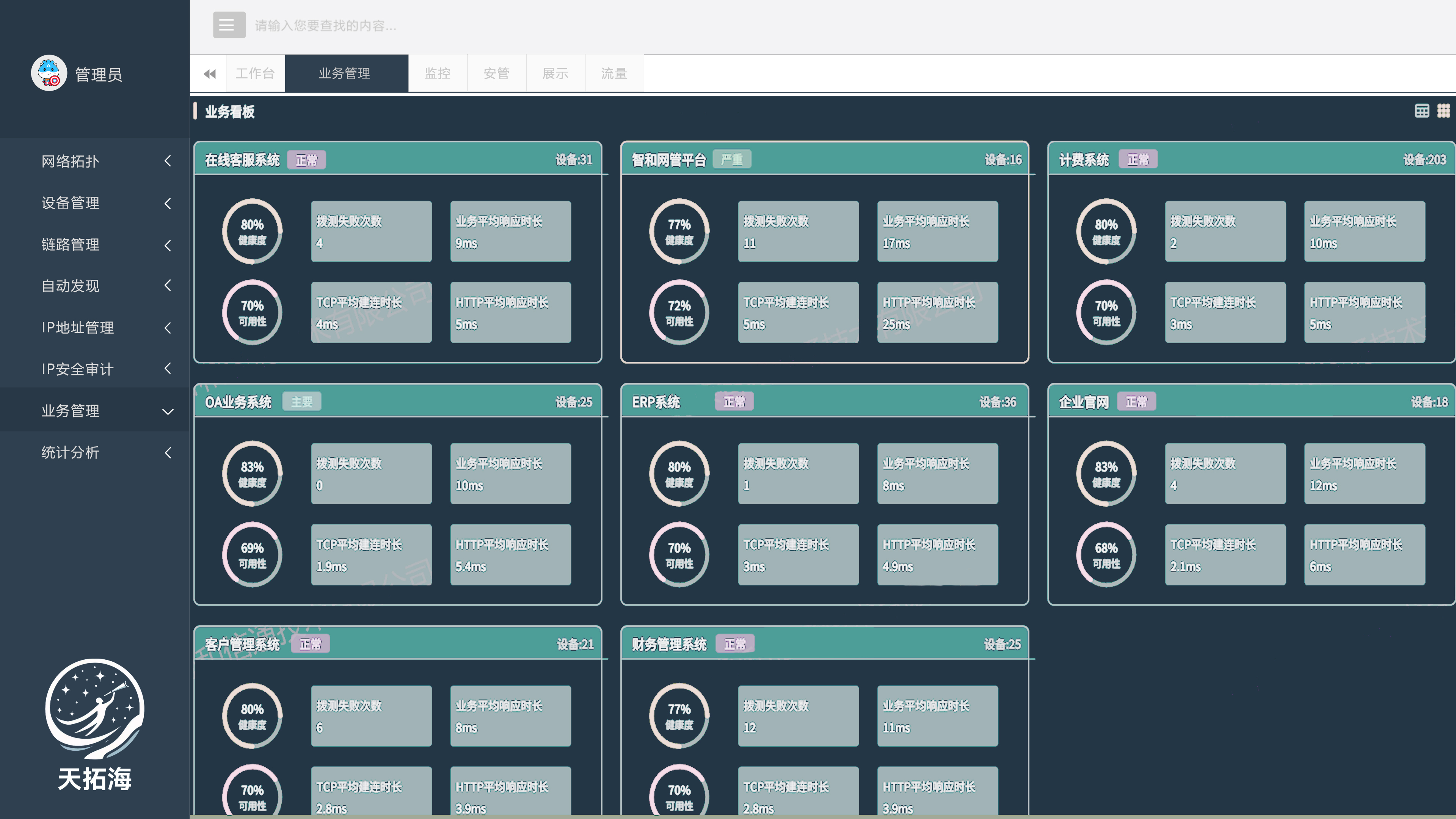1456x819 pixels.
Task: Click the 80% health gauge in 在线客服系统
Action: [x=252, y=231]
